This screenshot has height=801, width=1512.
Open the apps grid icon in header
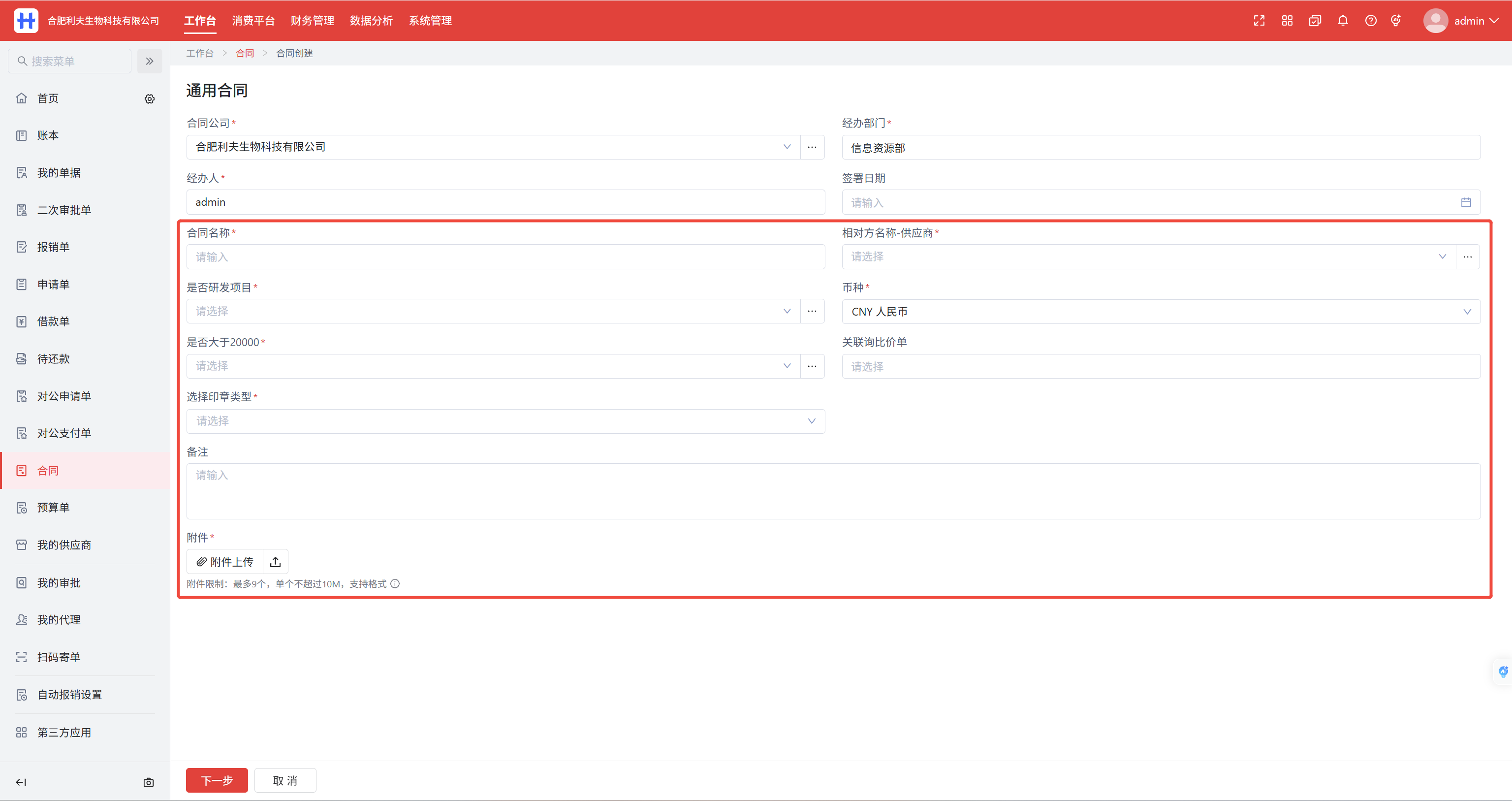1287,21
